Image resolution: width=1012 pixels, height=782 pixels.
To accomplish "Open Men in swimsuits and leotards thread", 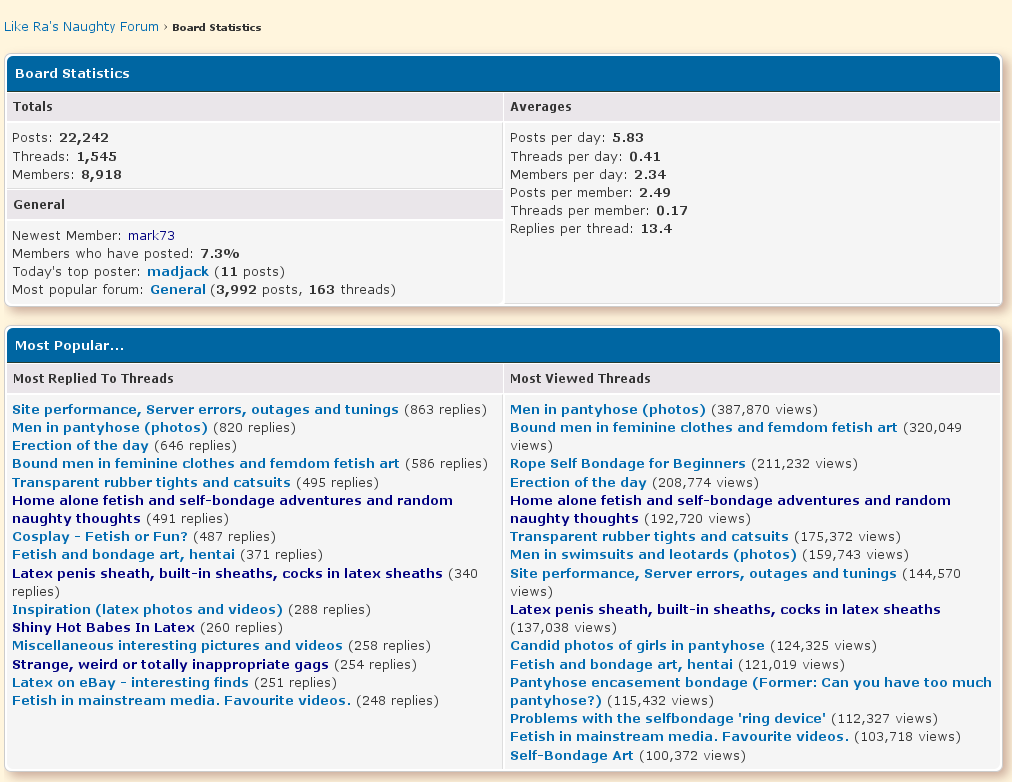I will point(653,555).
